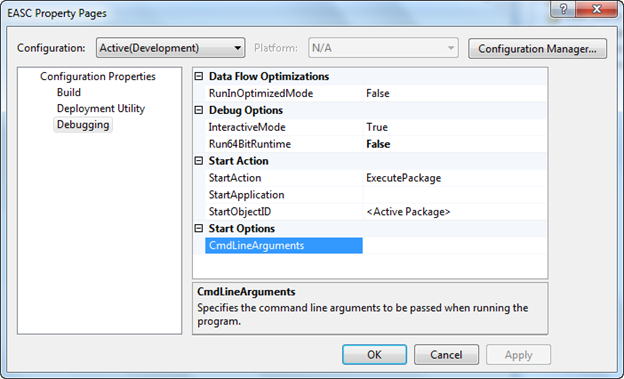Select Build in the properties tree
Screen dimensions: 624x379
pyautogui.click(x=69, y=92)
